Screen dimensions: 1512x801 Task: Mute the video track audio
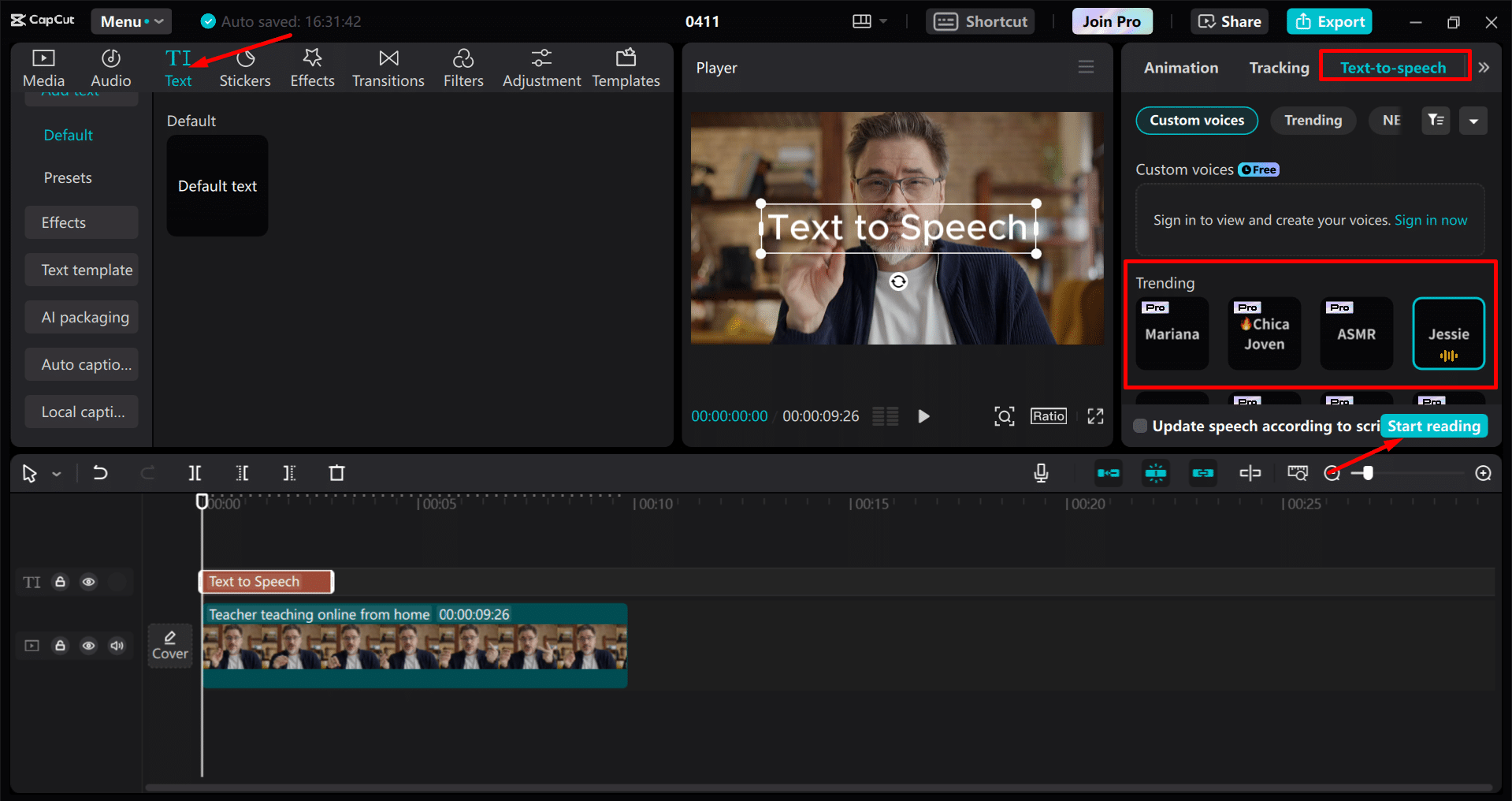(117, 646)
